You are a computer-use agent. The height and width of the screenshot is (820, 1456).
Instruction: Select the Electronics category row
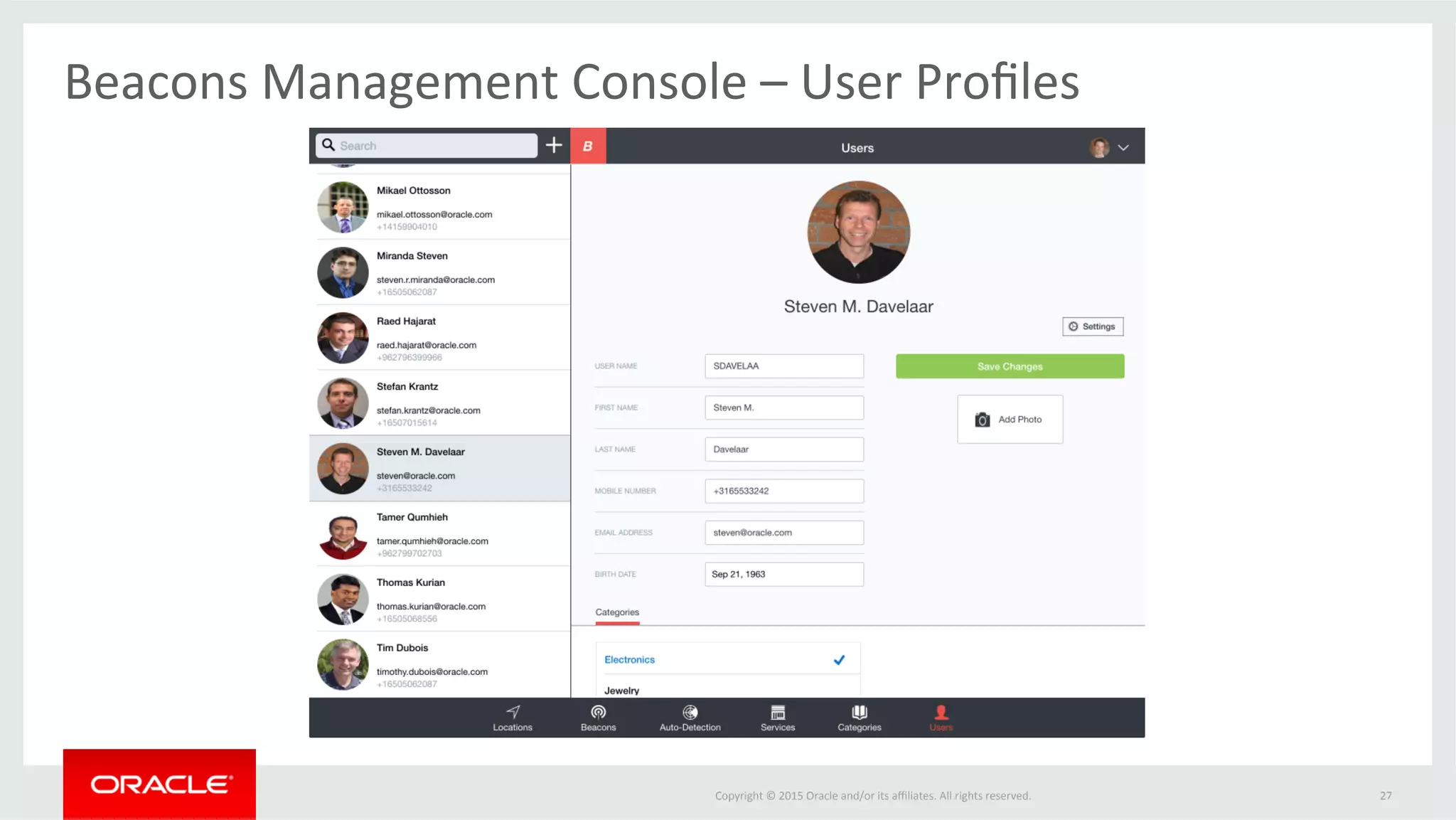pyautogui.click(x=728, y=659)
